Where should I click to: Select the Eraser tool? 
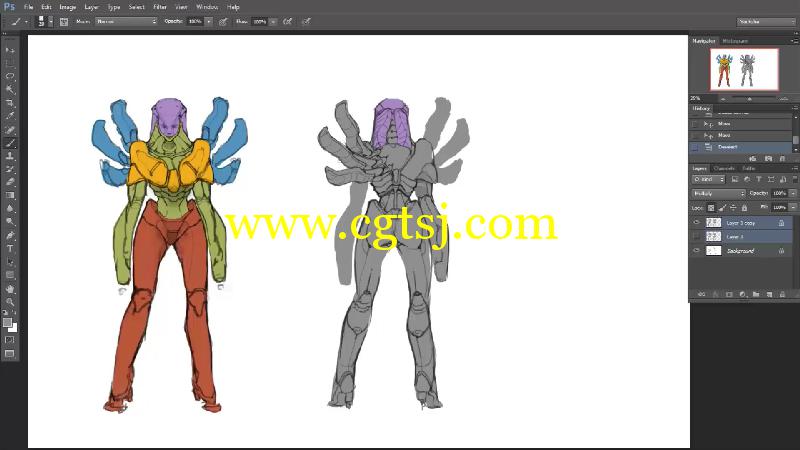click(x=10, y=182)
